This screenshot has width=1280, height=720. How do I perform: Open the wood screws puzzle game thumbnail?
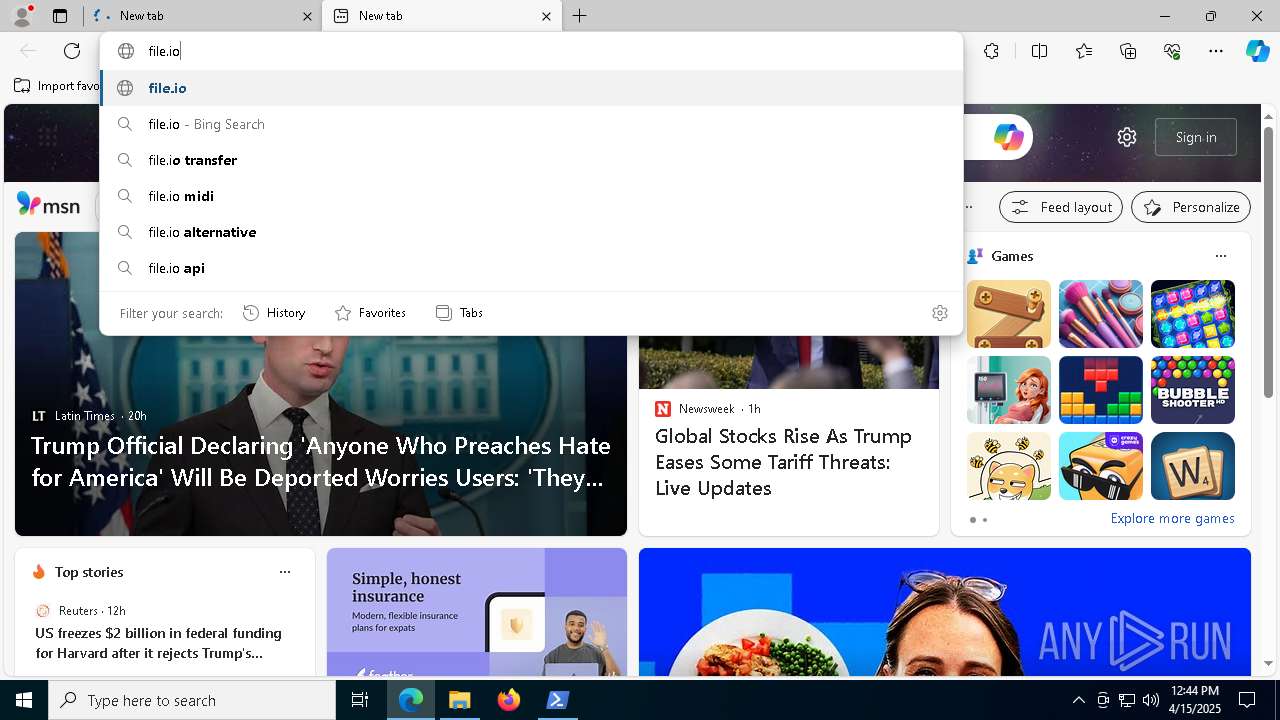pyautogui.click(x=1008, y=314)
